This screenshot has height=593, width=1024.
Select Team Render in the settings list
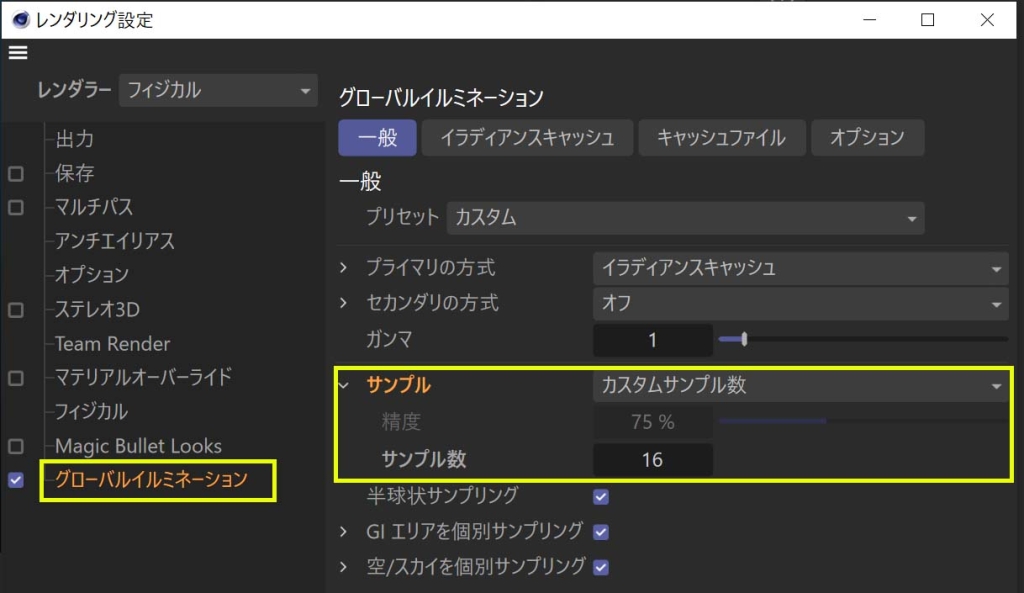click(x=112, y=344)
